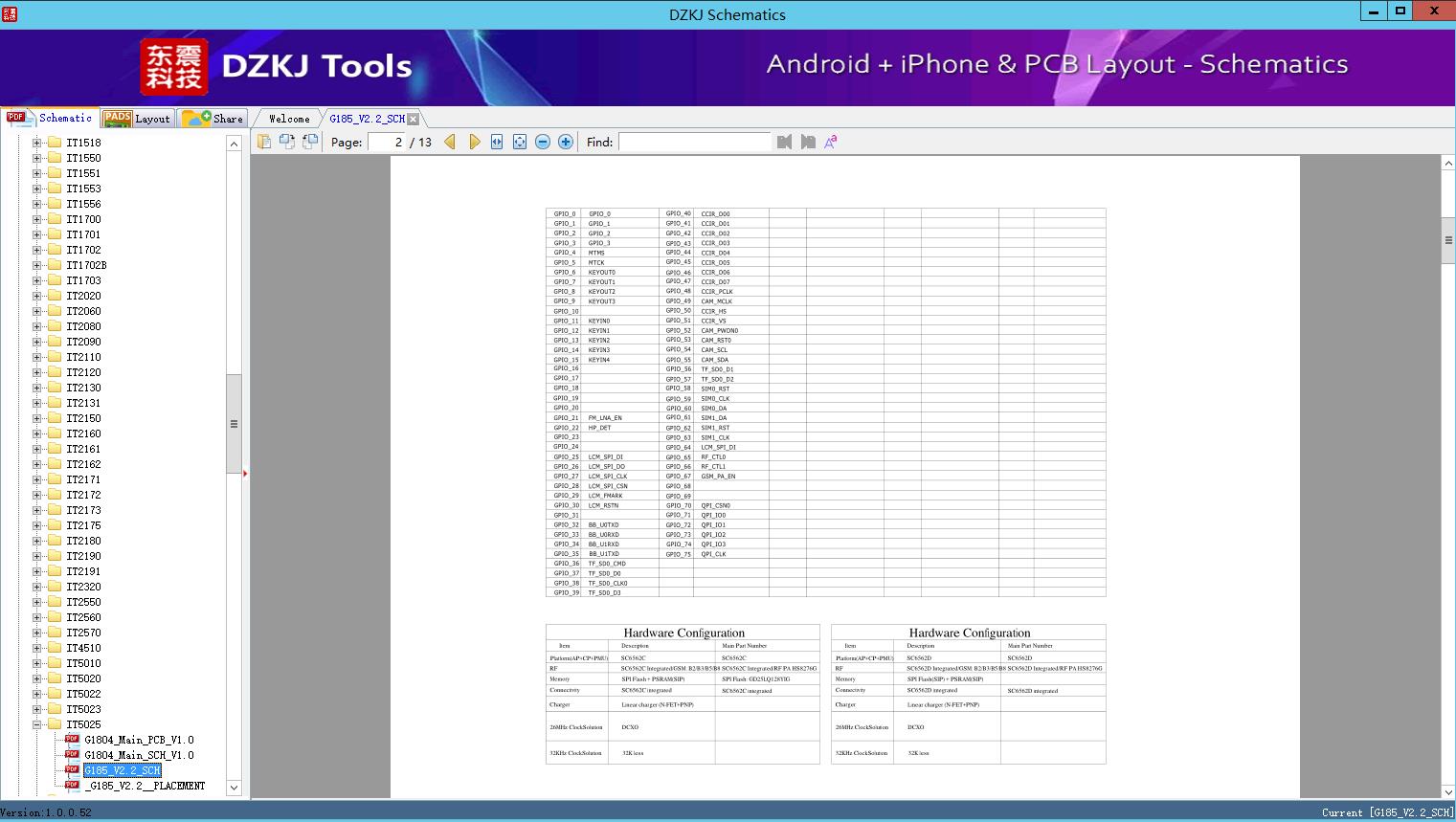1456x822 pixels.
Task: Select the G185_V2.2_SCH file
Action: [122, 770]
